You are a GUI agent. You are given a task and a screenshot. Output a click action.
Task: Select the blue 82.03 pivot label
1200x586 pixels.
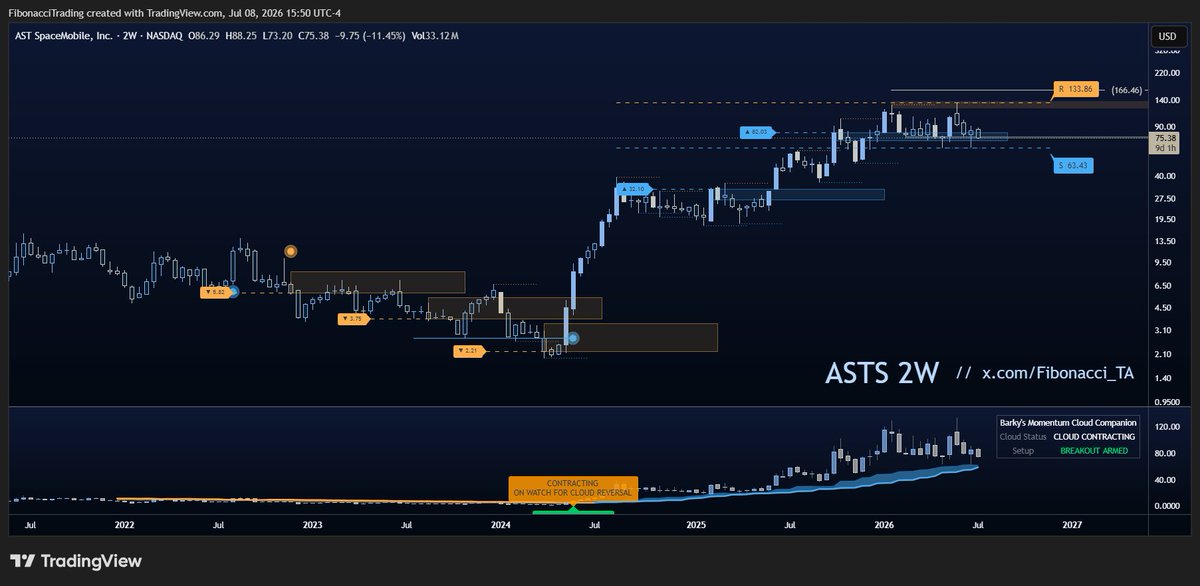click(758, 132)
